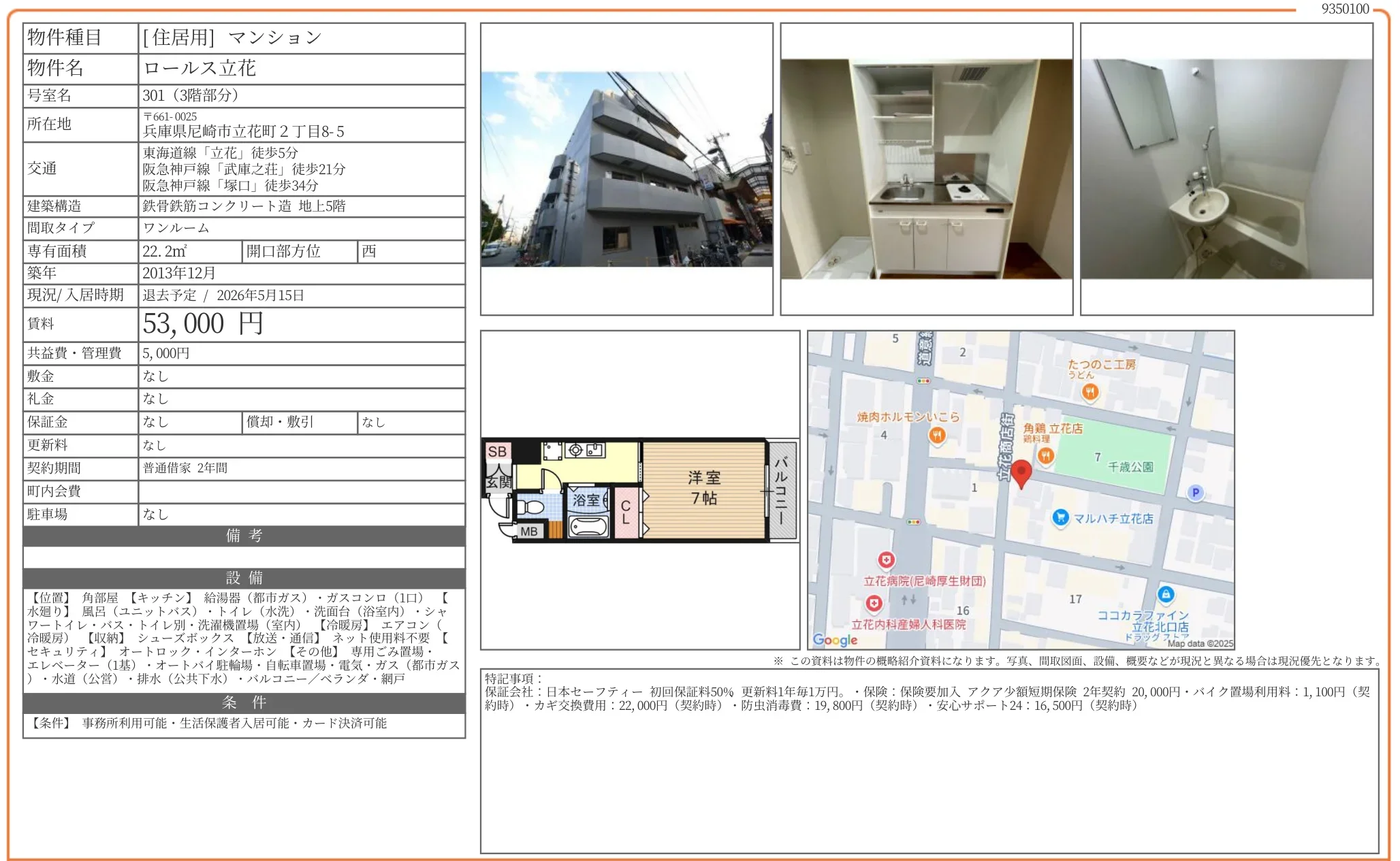Open the building exterior photo
The image size is (1400, 861).
[626, 169]
